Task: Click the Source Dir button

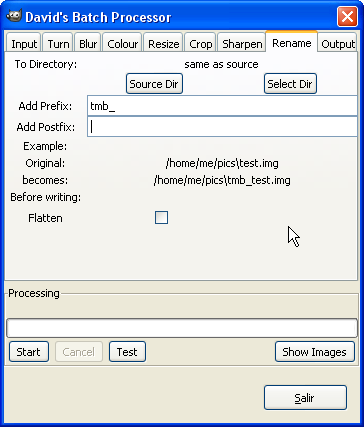Action: pos(154,84)
